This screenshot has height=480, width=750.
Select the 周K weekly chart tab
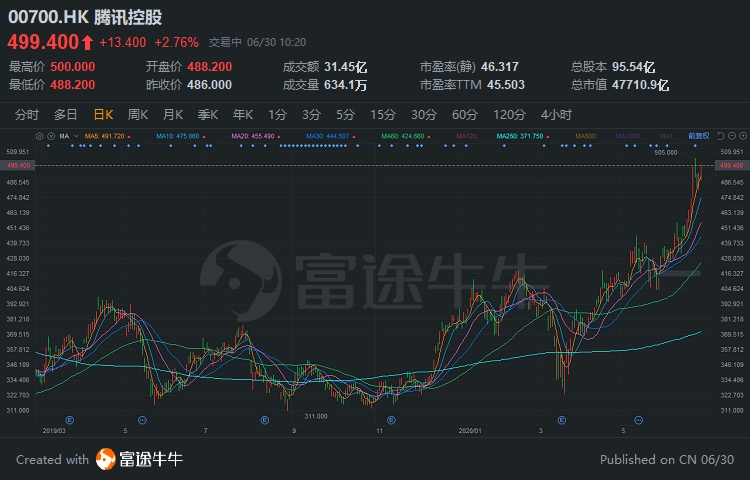(x=138, y=114)
